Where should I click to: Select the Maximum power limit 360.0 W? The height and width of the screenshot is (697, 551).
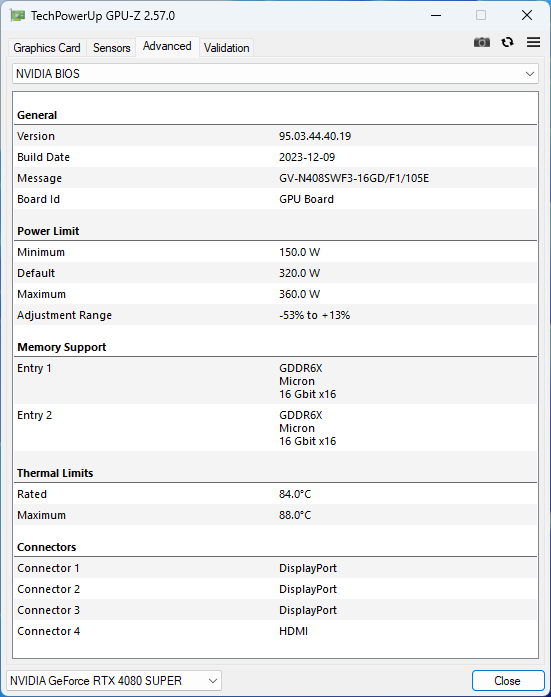(299, 294)
